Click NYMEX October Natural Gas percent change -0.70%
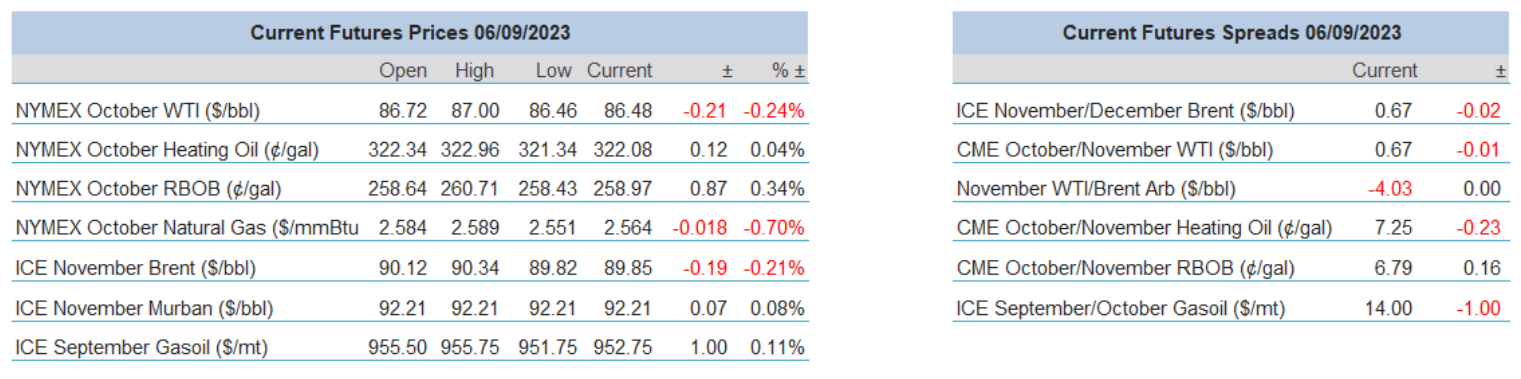The height and width of the screenshot is (379, 1521). [x=773, y=227]
